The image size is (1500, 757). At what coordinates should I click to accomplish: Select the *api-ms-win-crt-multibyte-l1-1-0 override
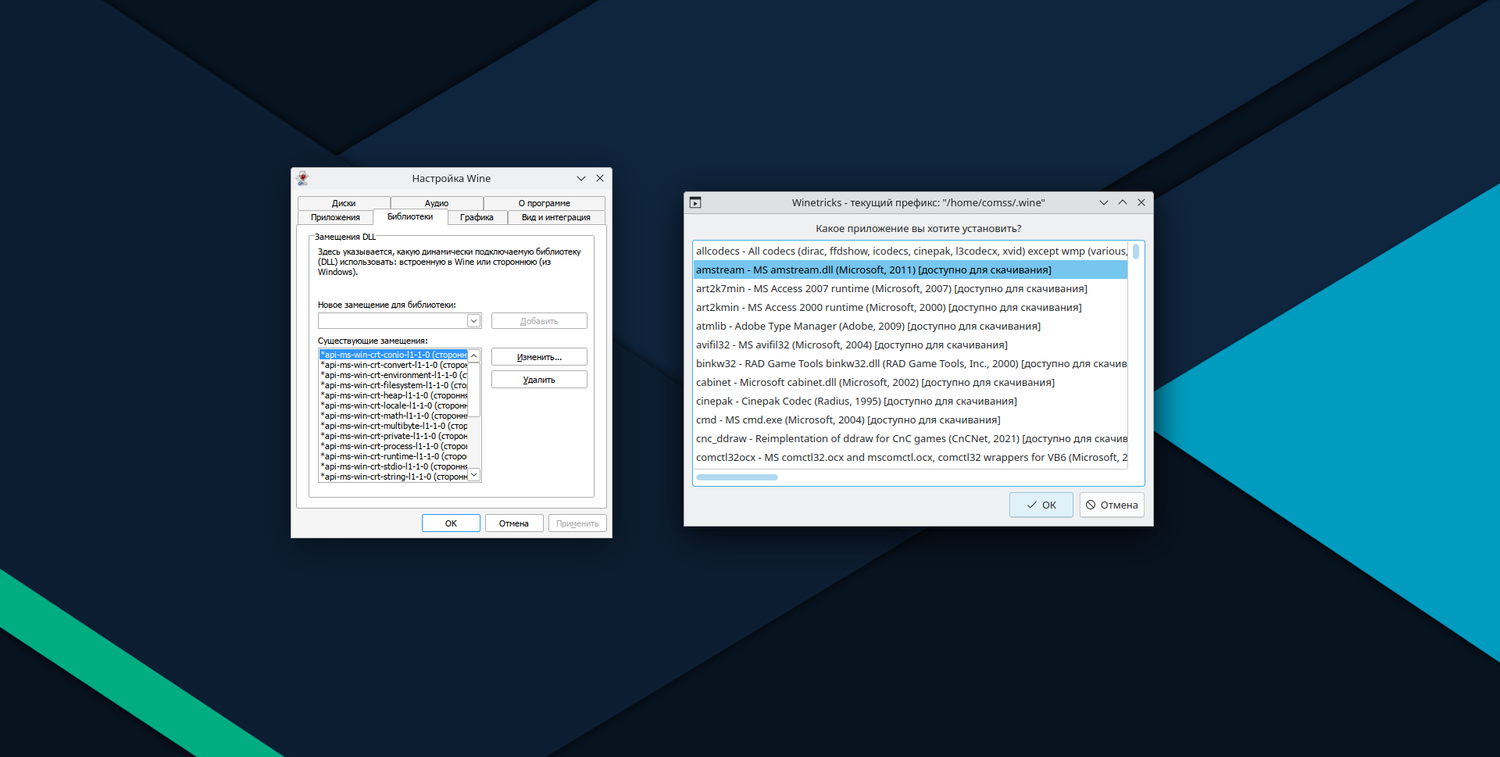click(393, 426)
